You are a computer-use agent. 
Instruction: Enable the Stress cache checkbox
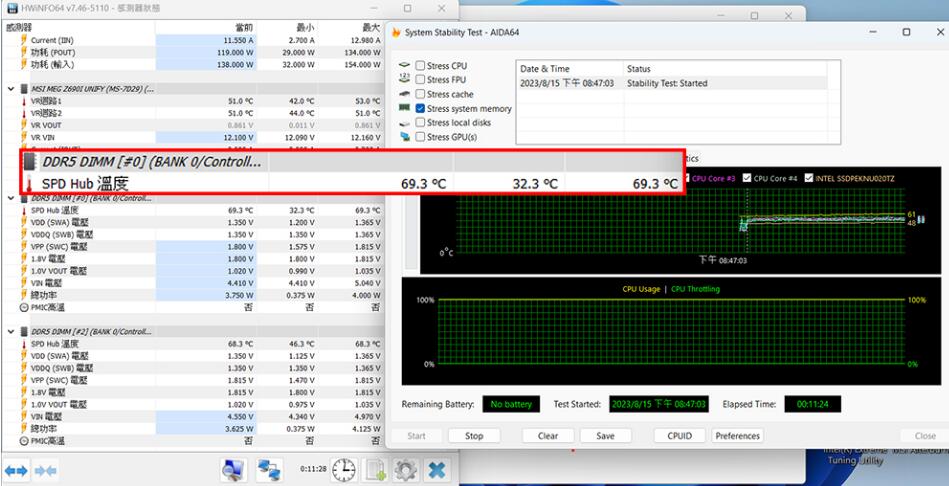pyautogui.click(x=420, y=94)
